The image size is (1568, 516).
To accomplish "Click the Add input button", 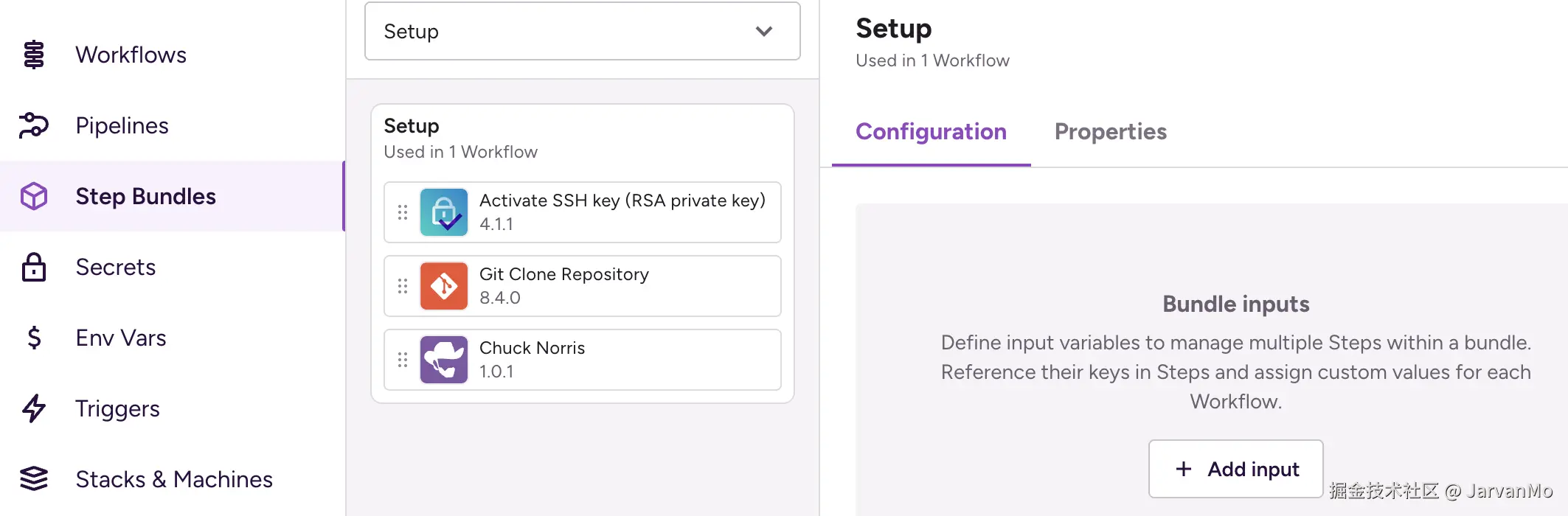I will (1235, 469).
